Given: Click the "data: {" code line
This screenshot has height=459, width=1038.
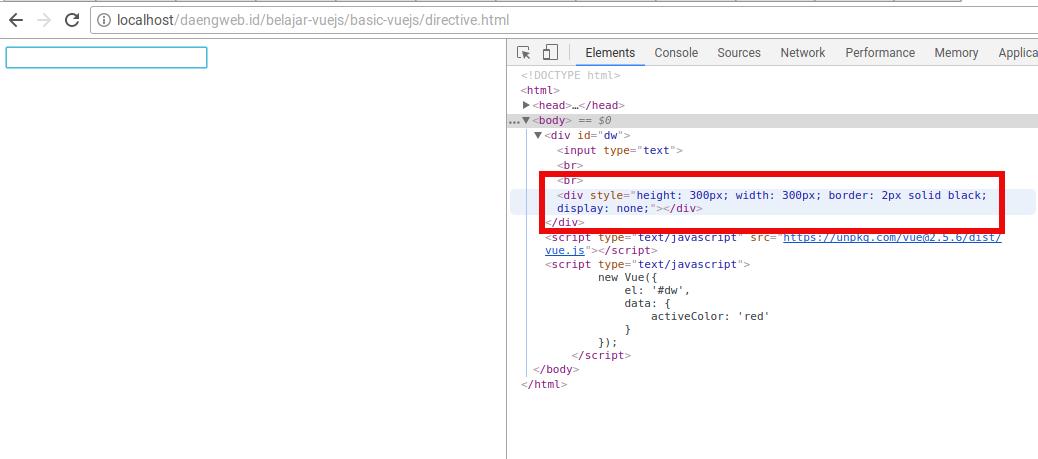Looking at the screenshot, I should point(647,303).
